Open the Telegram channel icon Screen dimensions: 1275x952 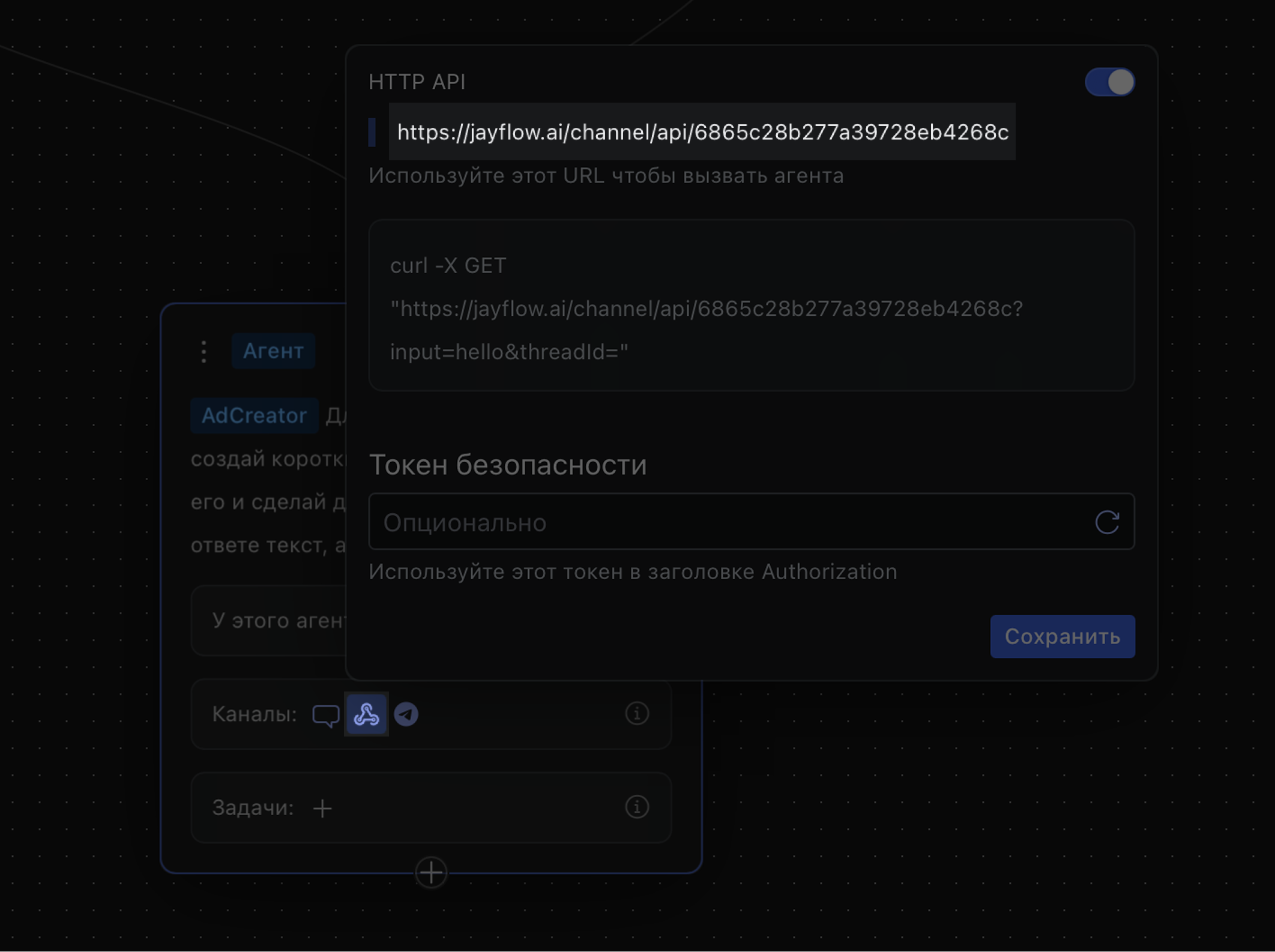point(406,714)
